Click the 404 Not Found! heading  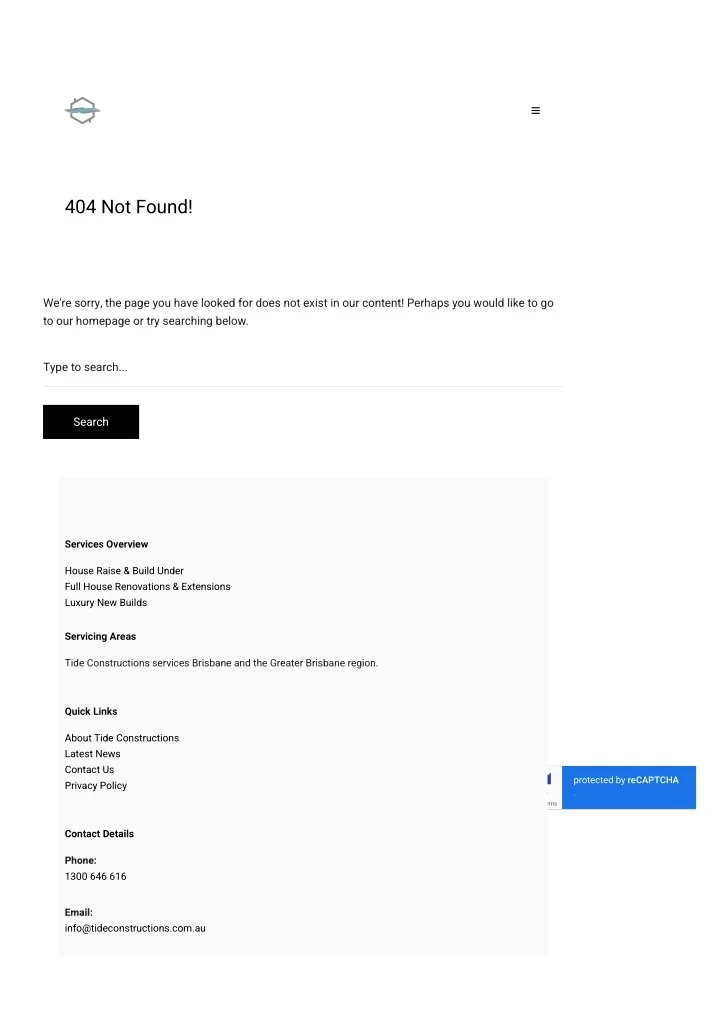point(128,207)
